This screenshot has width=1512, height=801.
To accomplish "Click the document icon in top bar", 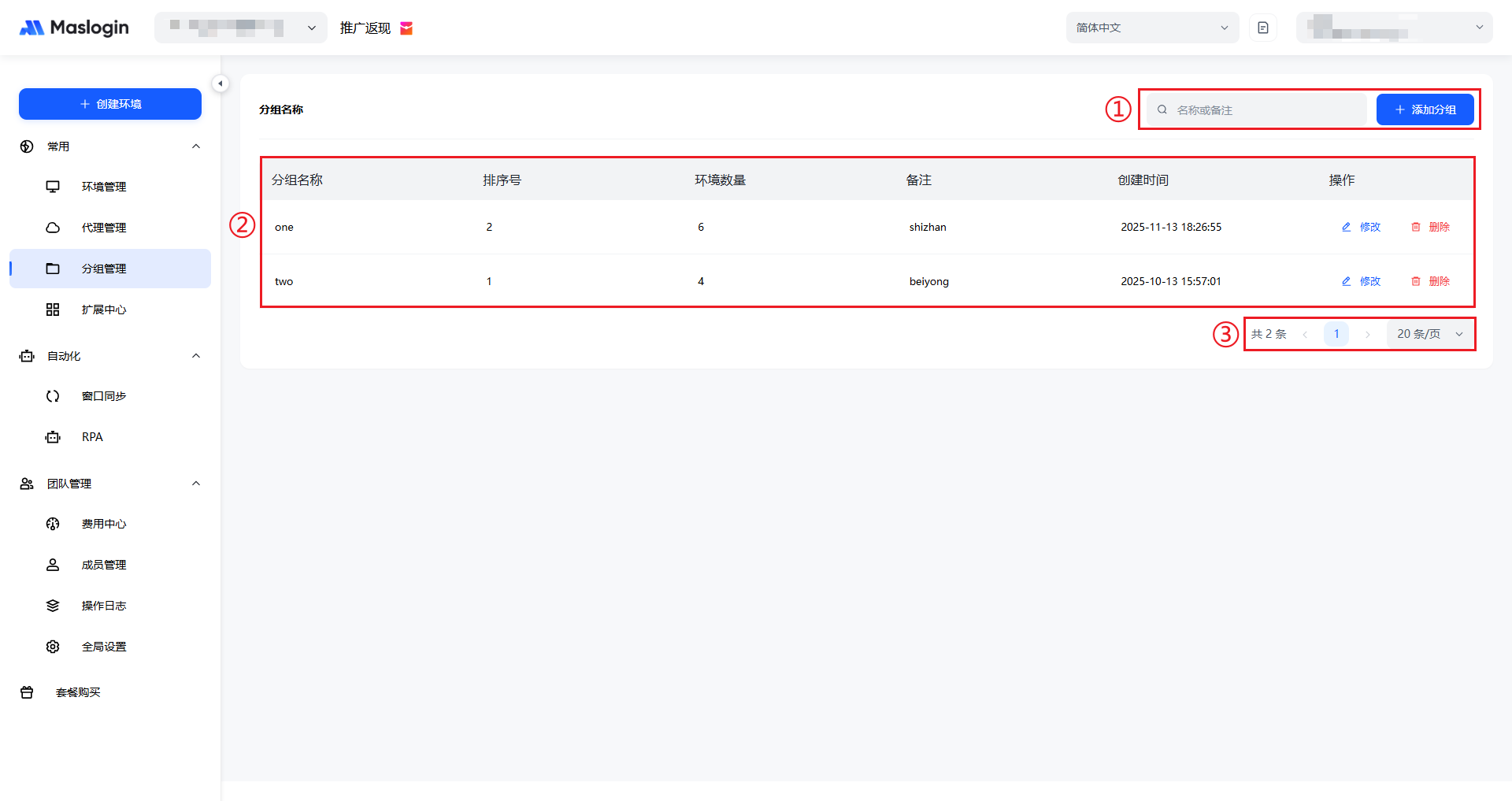I will (x=1263, y=28).
